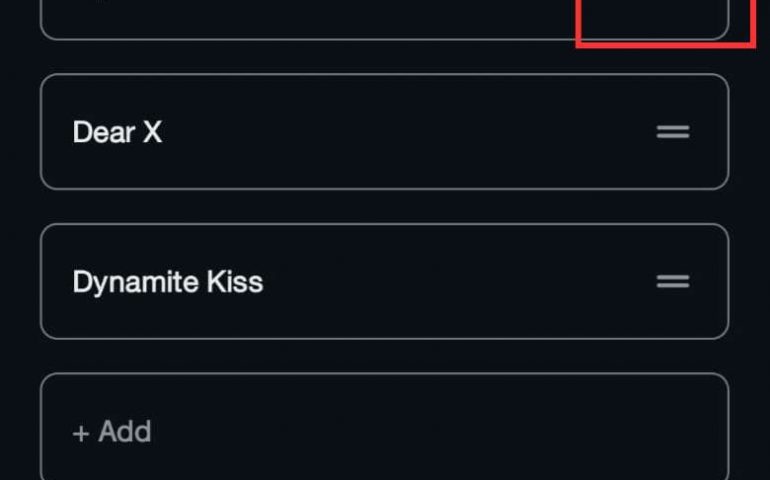
Task: Click the plus sign in the Add field
Action: (x=81, y=432)
